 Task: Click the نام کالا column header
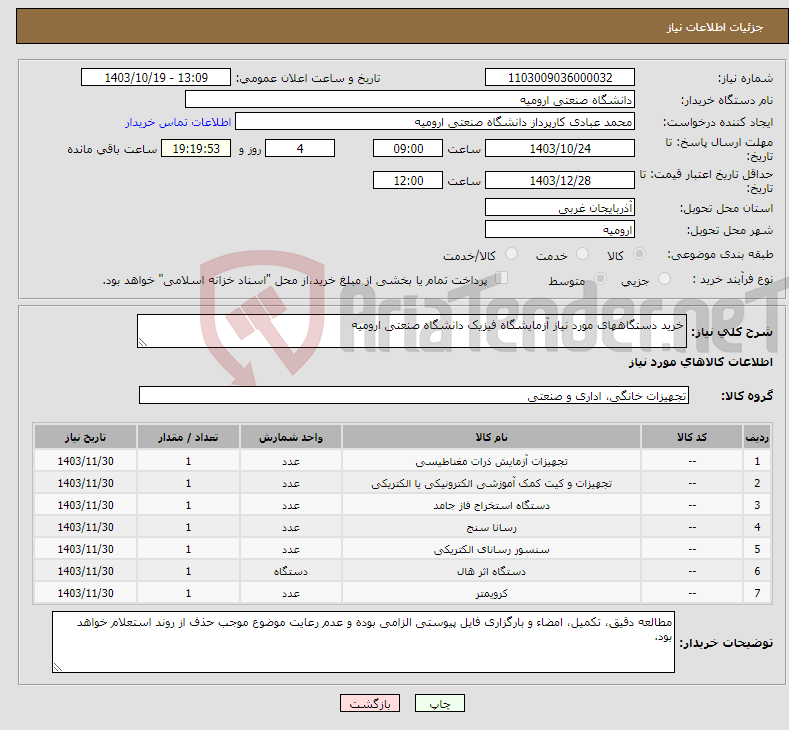coord(491,437)
